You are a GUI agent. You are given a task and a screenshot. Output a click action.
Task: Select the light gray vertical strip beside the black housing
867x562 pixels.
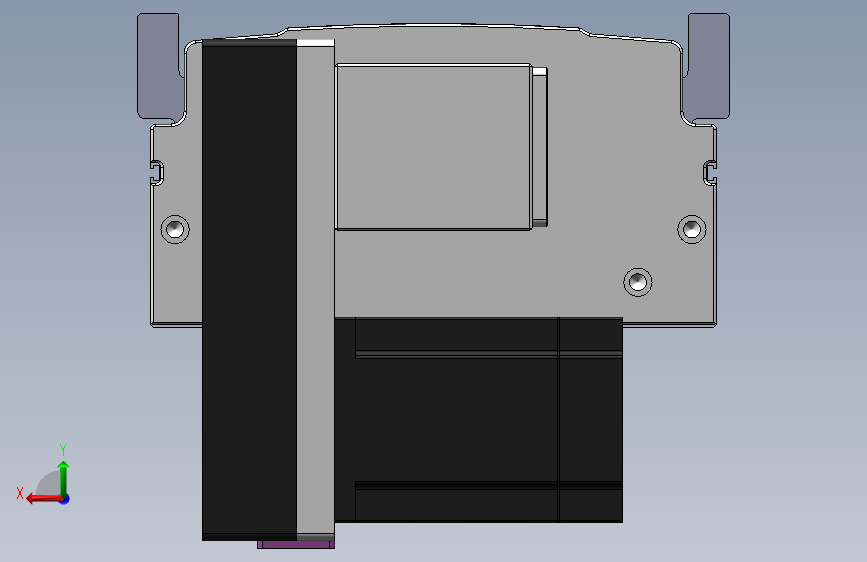click(x=316, y=290)
